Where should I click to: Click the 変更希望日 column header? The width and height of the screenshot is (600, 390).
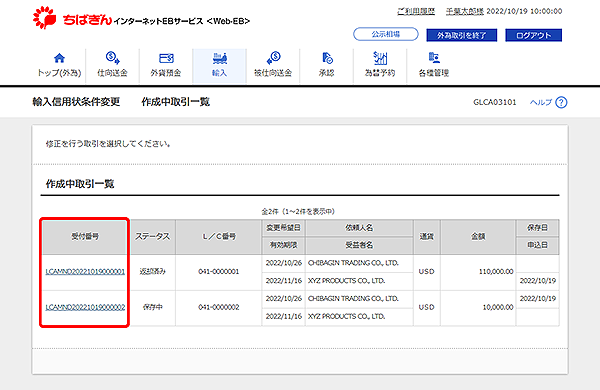(x=284, y=228)
